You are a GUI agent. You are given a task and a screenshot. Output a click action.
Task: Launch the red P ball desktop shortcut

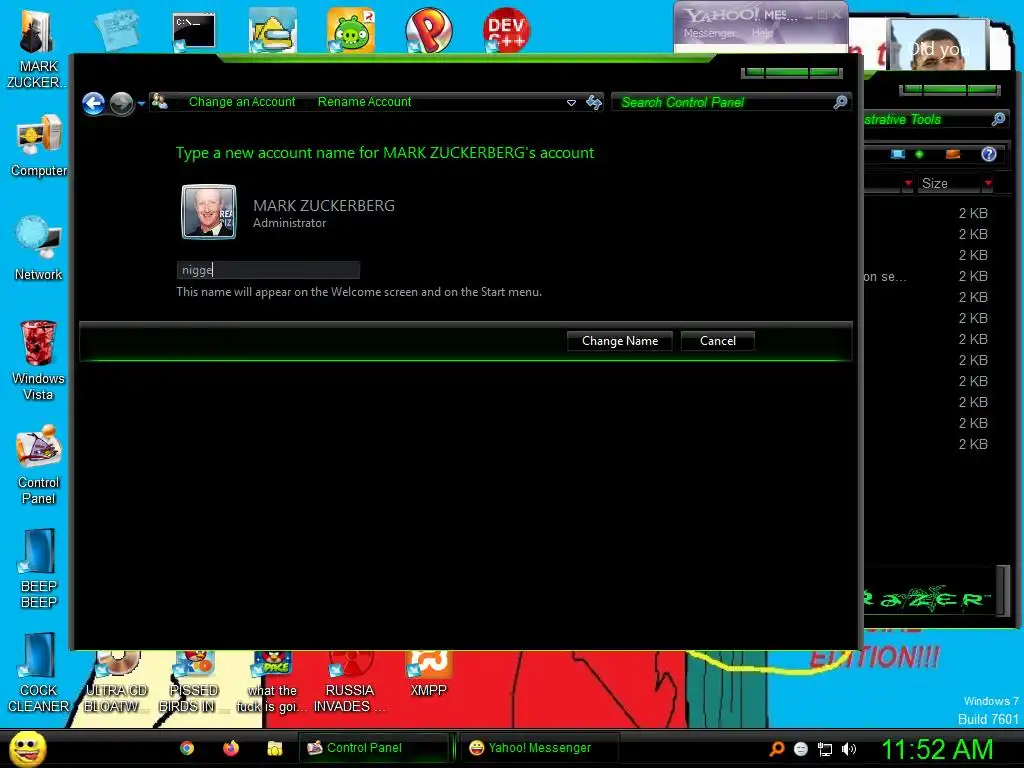click(x=429, y=30)
